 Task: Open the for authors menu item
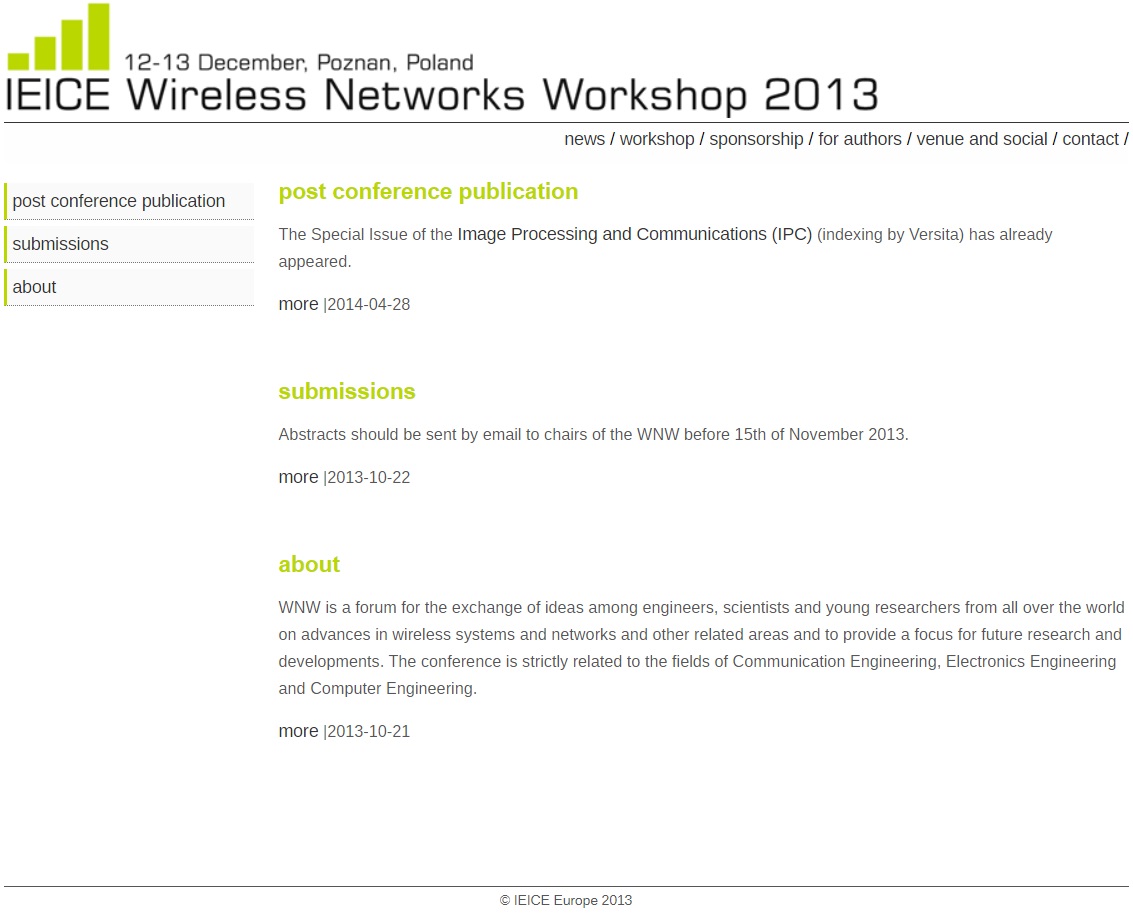point(859,139)
